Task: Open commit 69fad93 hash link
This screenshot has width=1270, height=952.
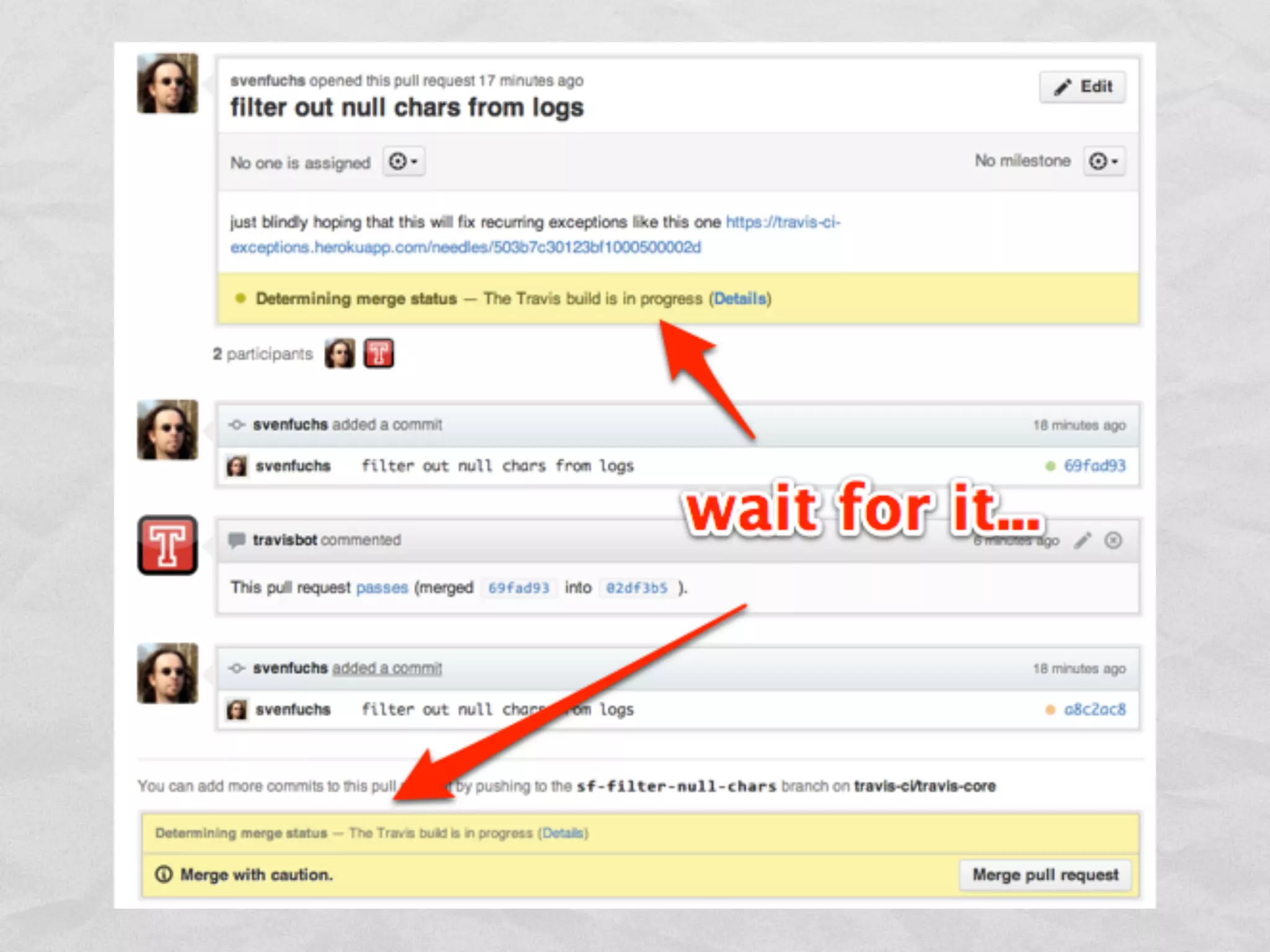Action: 1095,466
